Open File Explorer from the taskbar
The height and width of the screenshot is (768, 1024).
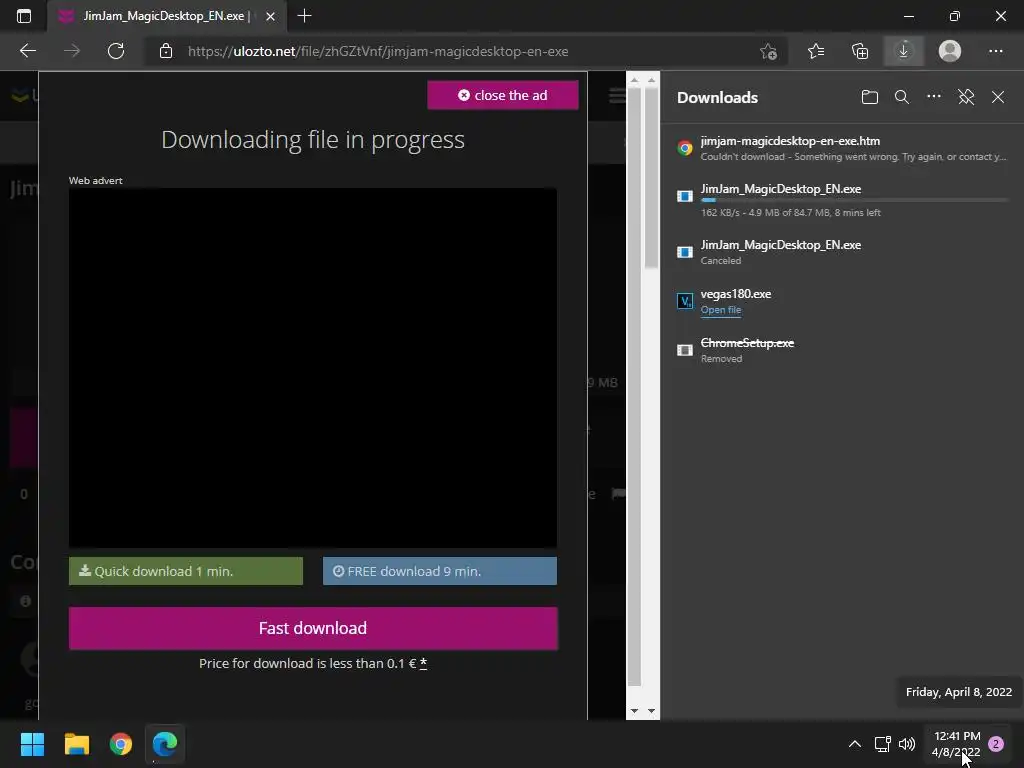pos(76,744)
